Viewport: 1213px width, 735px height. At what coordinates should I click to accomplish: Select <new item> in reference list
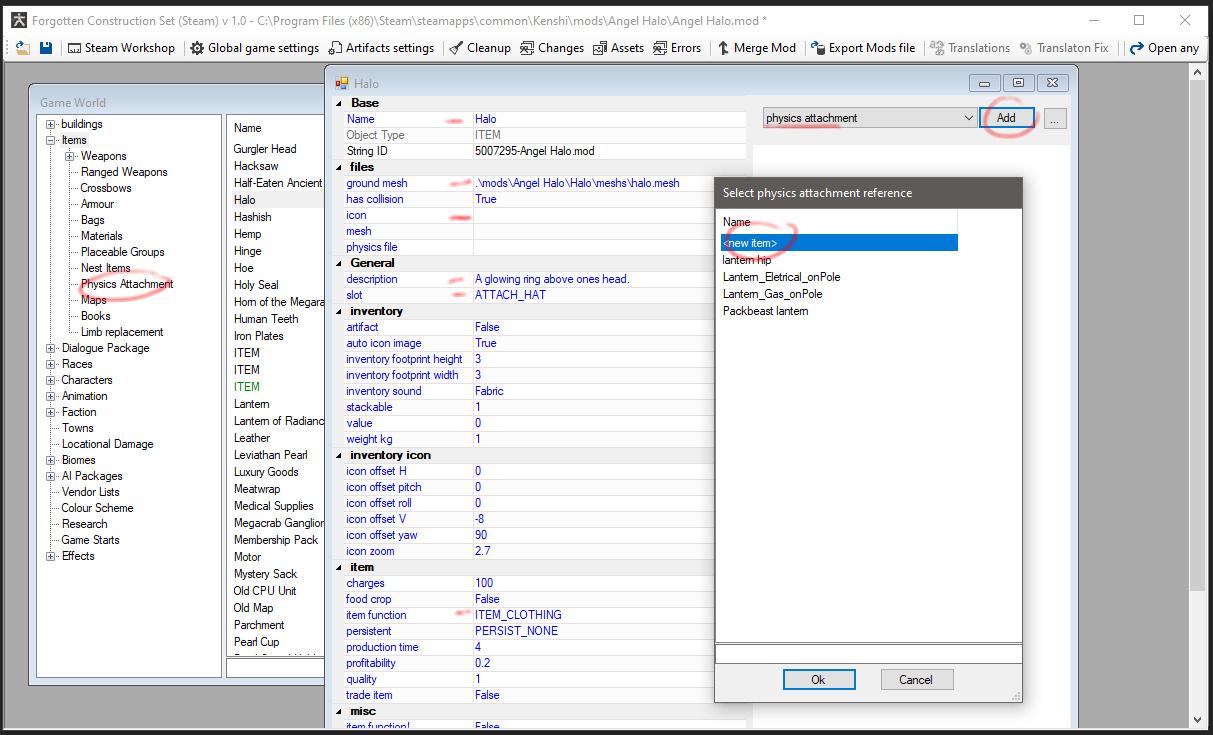click(x=839, y=243)
